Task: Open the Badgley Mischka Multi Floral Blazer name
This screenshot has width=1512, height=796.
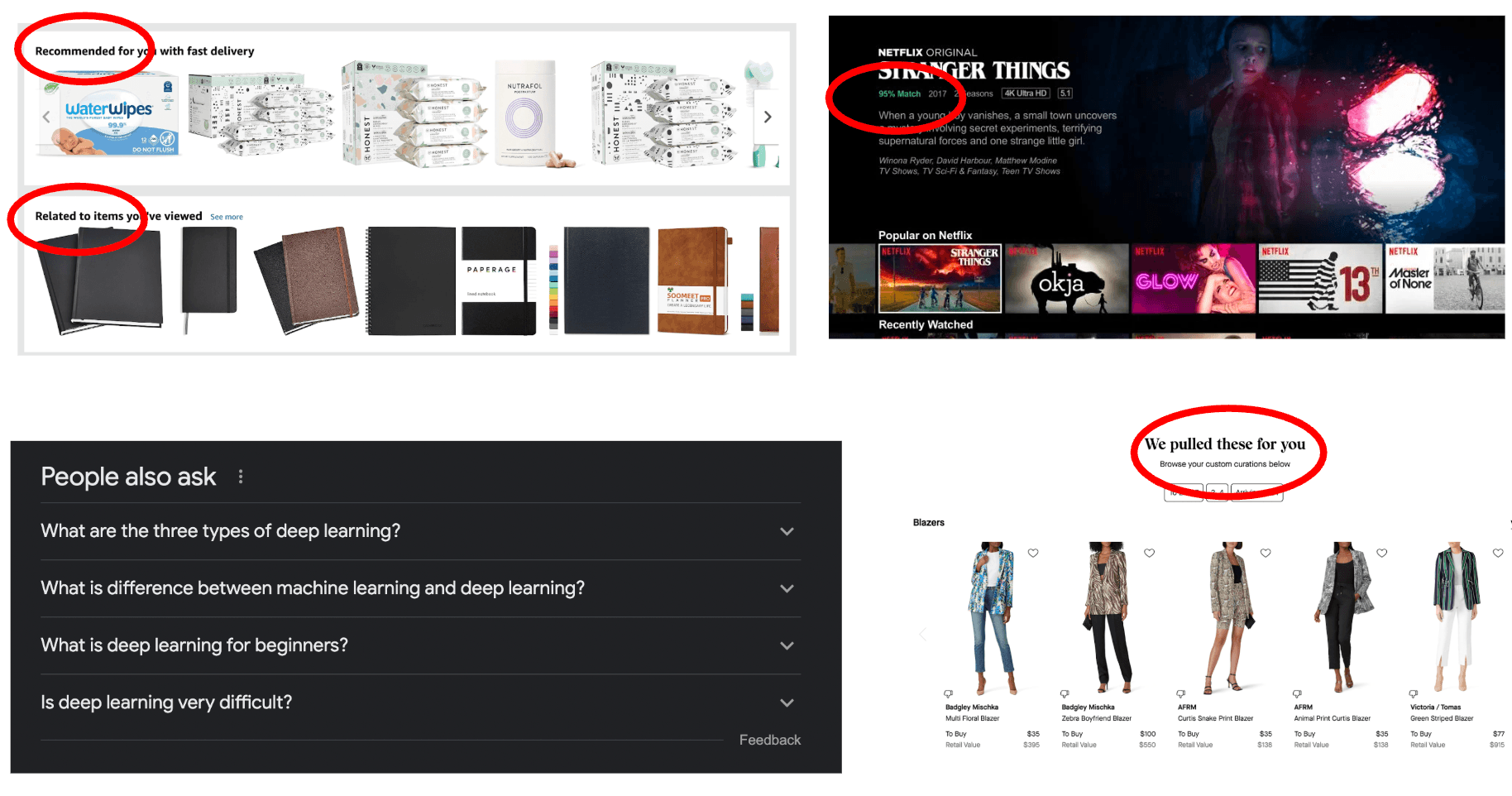Action: point(973,718)
